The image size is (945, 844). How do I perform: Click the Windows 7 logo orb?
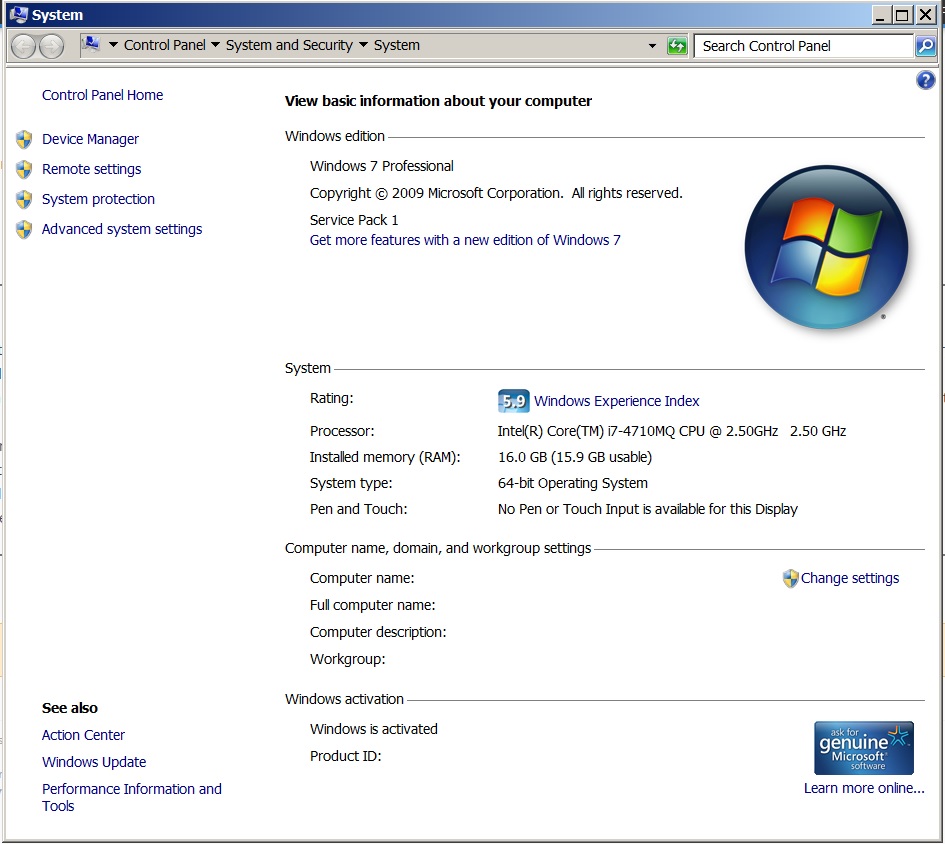826,247
